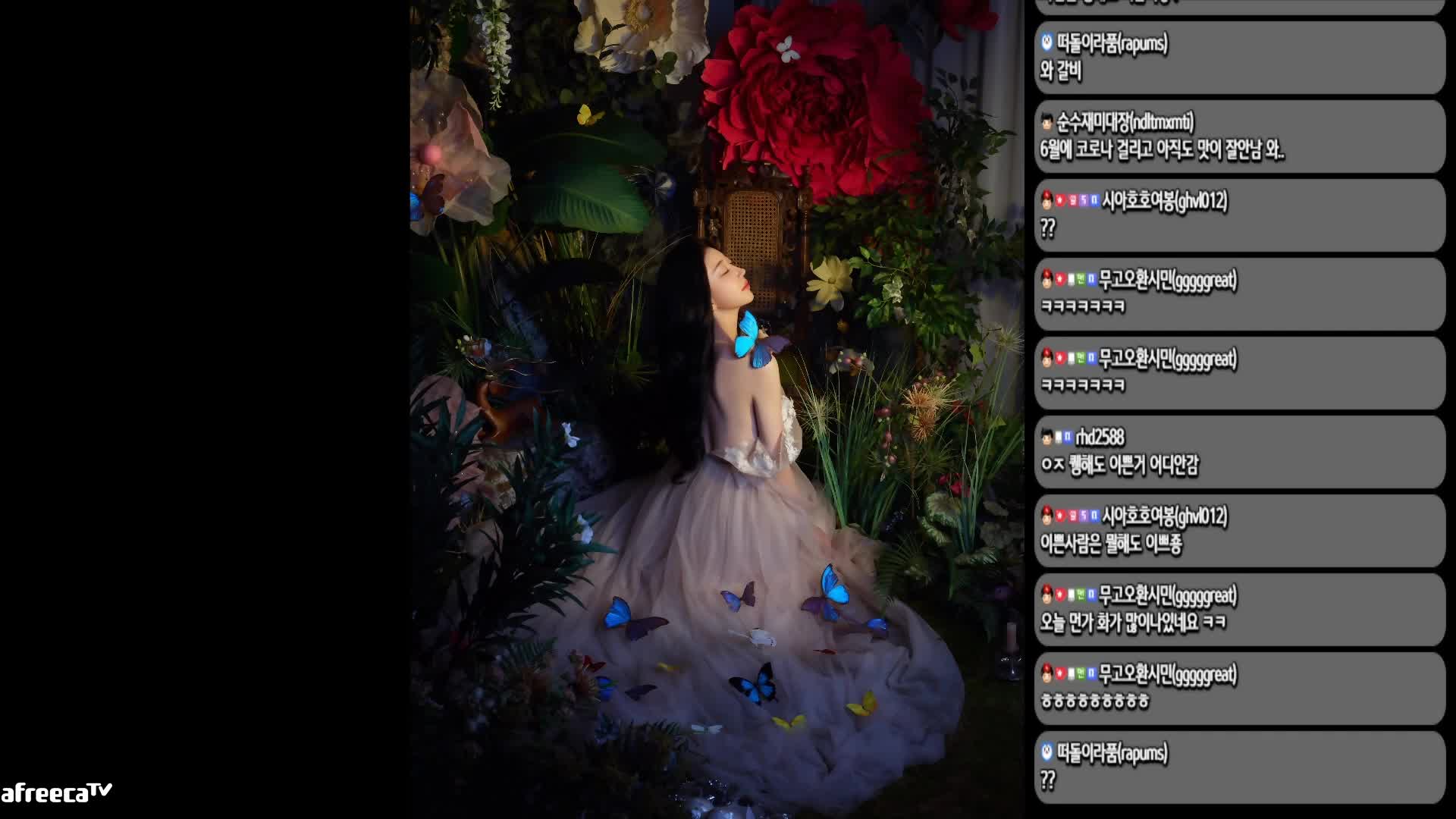Click the afreecaTV logo watermark

[x=56, y=793]
